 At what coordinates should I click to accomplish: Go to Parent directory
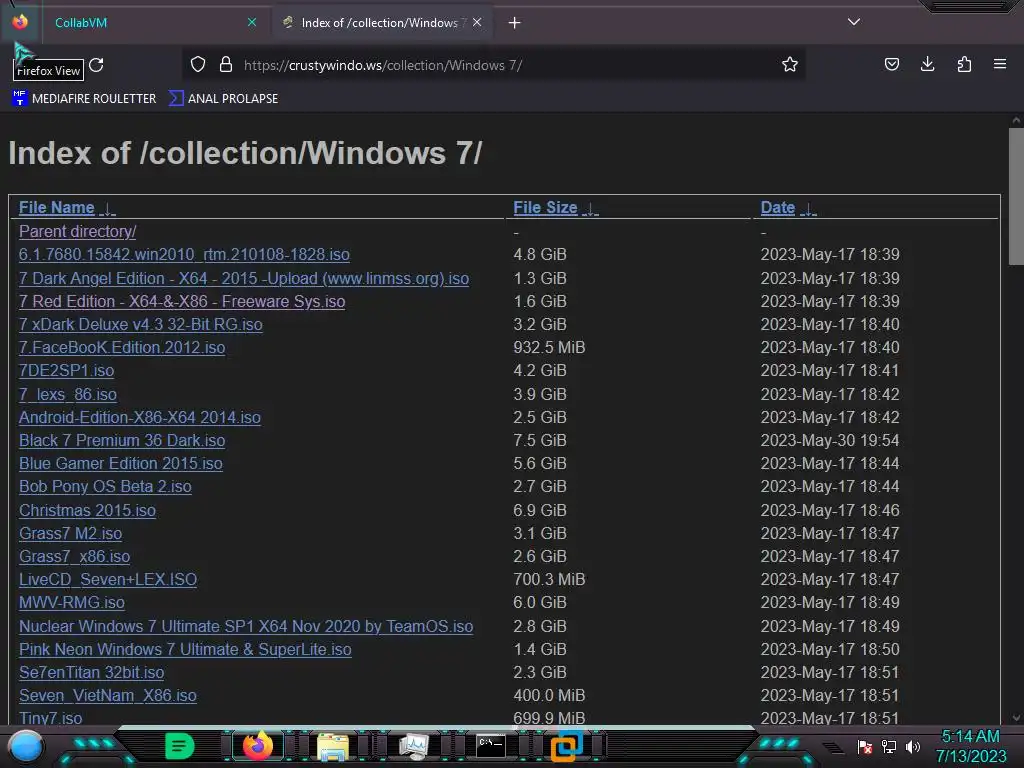[x=78, y=231]
